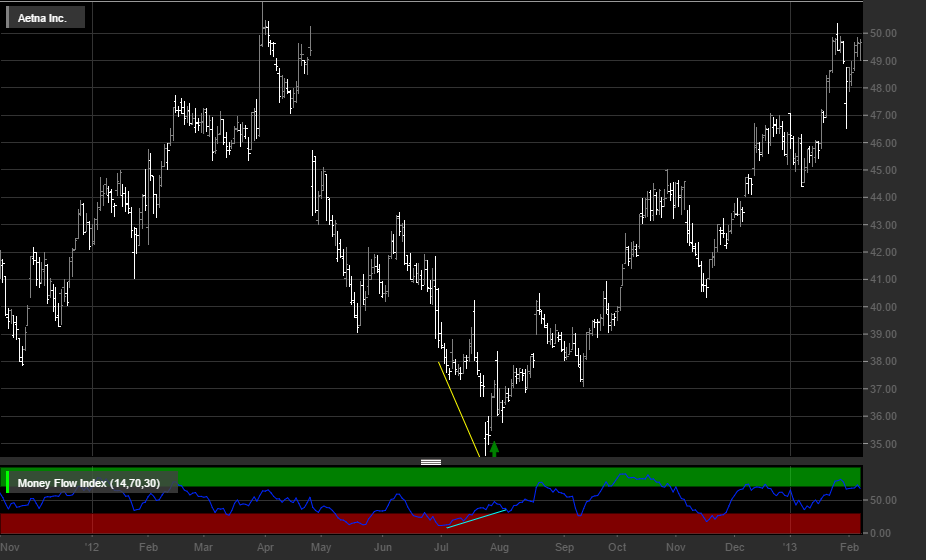Click the Mar label on time axis
Image resolution: width=926 pixels, height=560 pixels.
203,547
